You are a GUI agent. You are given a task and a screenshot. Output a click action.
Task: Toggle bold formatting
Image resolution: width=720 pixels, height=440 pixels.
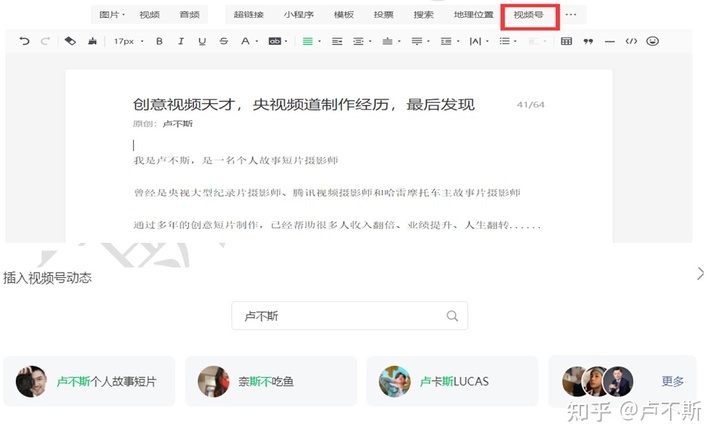click(159, 41)
